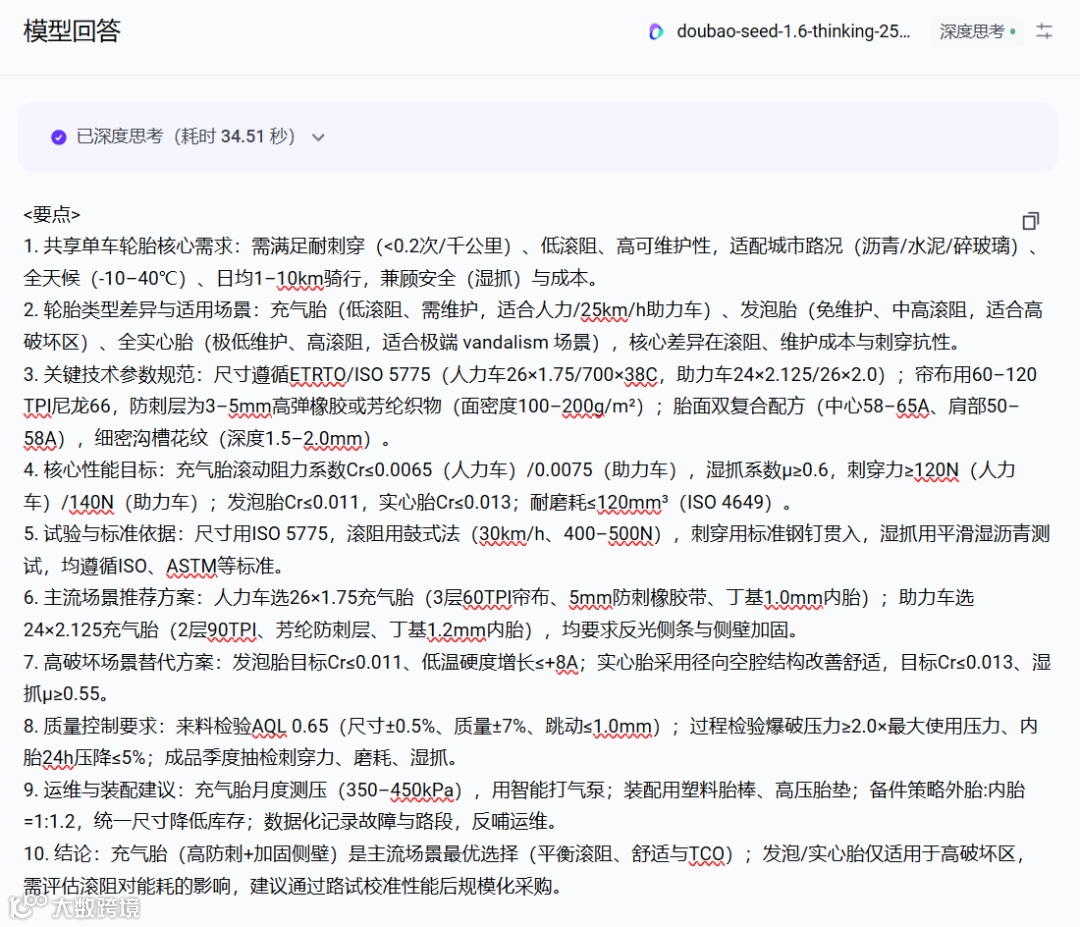Screen dimensions: 1080x927
Task: Click the underlined ETRTO/ISO 5775 text
Action: pos(360,375)
